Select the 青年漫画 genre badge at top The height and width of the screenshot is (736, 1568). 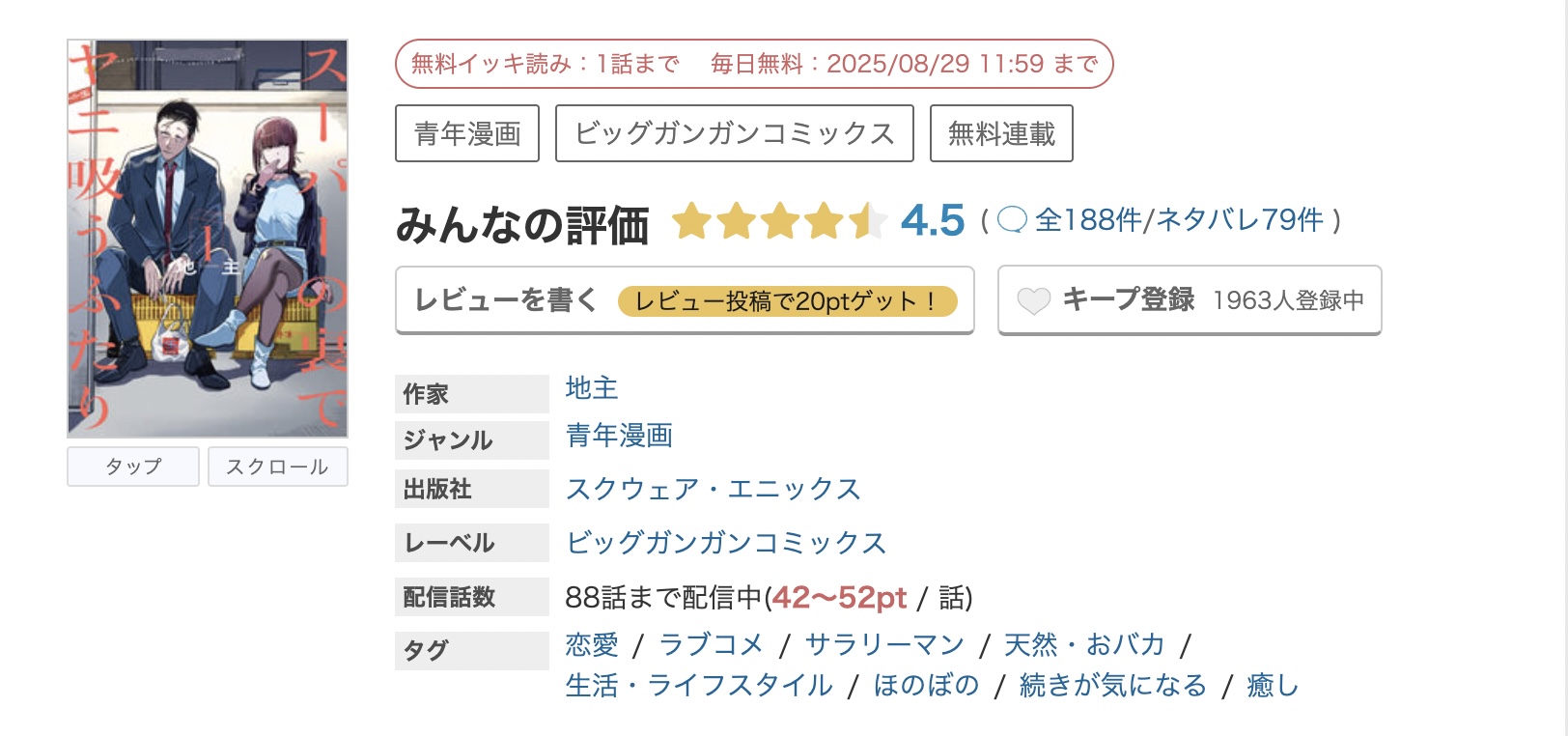(x=466, y=133)
